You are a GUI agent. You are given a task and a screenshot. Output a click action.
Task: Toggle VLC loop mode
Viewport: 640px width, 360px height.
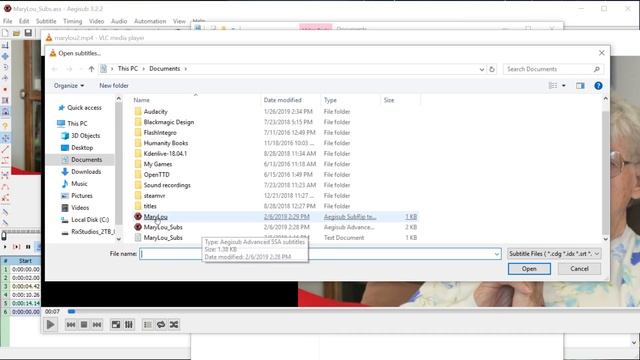tap(161, 324)
